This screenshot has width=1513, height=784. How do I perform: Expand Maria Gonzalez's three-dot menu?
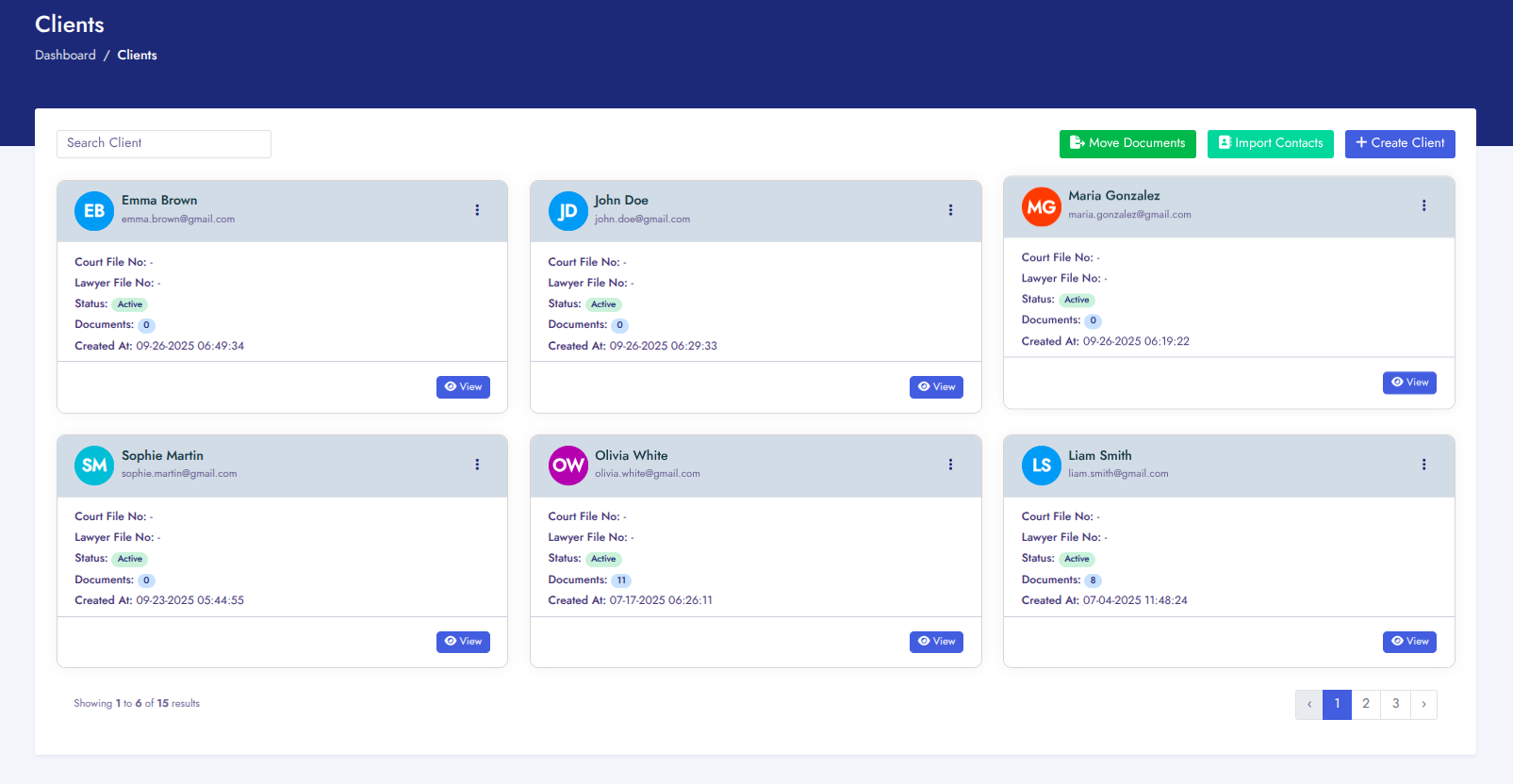pos(1423,205)
